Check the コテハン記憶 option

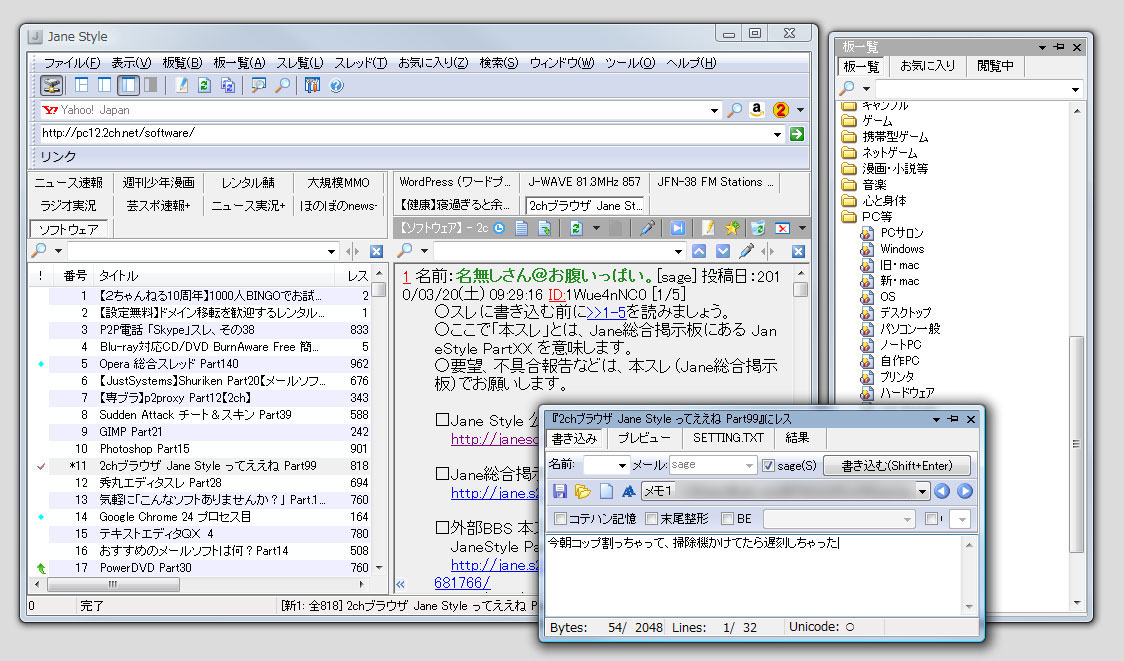[x=558, y=516]
